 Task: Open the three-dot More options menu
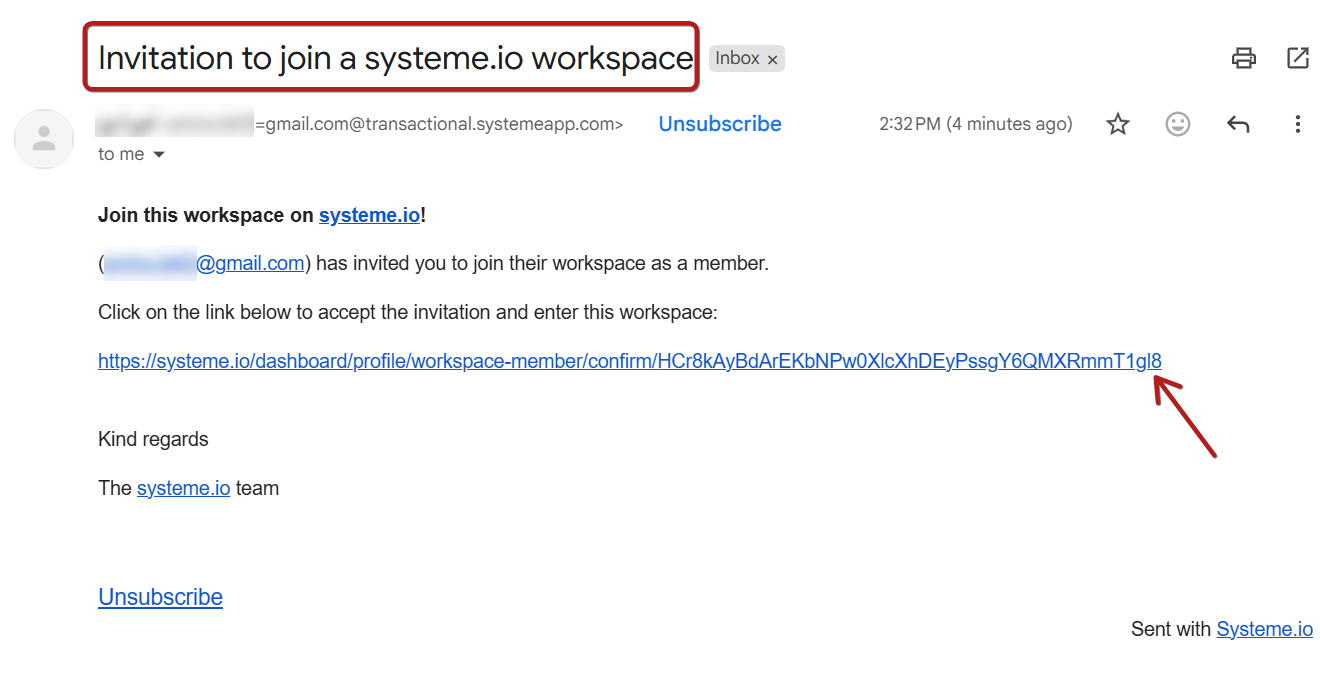tap(1298, 124)
